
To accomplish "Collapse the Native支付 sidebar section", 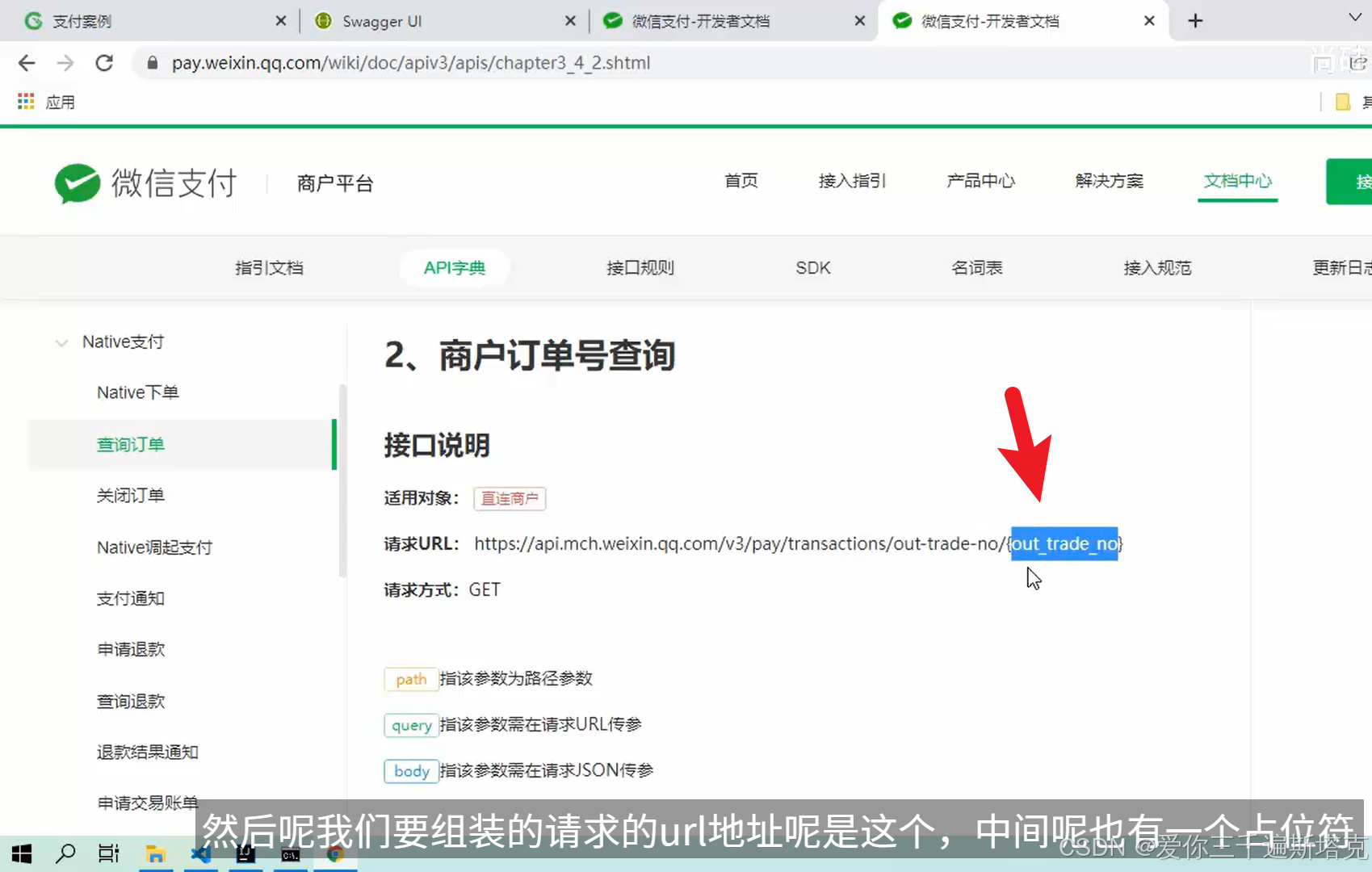I will tap(61, 343).
